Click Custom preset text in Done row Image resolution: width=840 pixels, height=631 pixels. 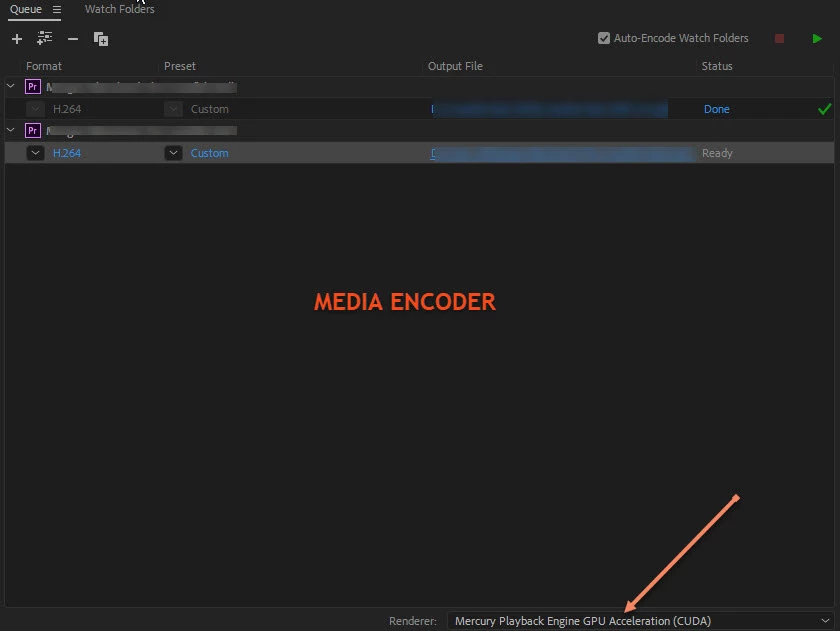point(209,109)
